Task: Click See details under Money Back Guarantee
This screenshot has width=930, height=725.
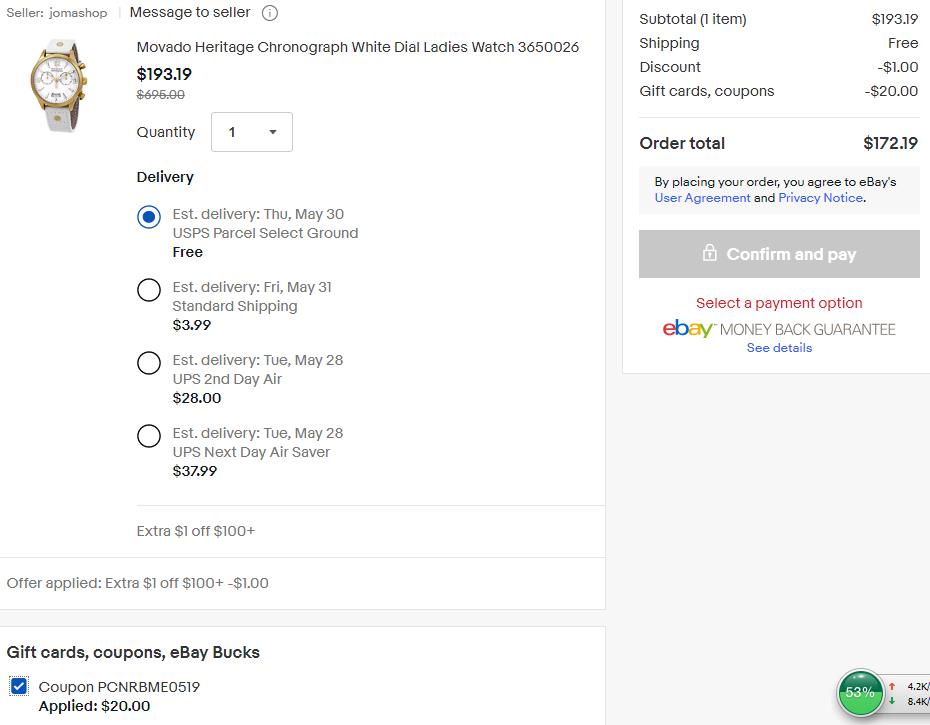Action: click(x=779, y=348)
